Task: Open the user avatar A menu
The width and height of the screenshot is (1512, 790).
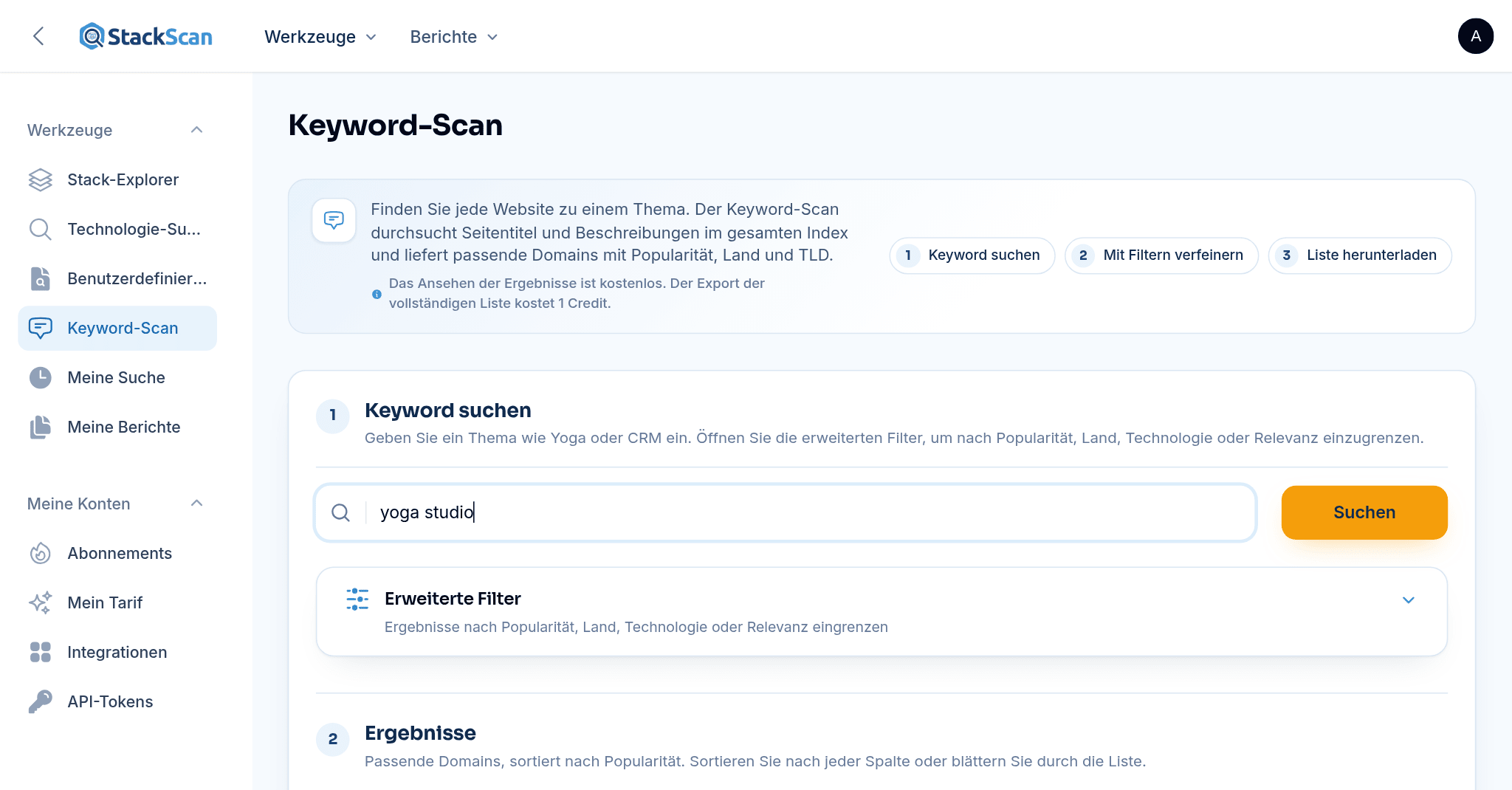Action: (x=1475, y=36)
